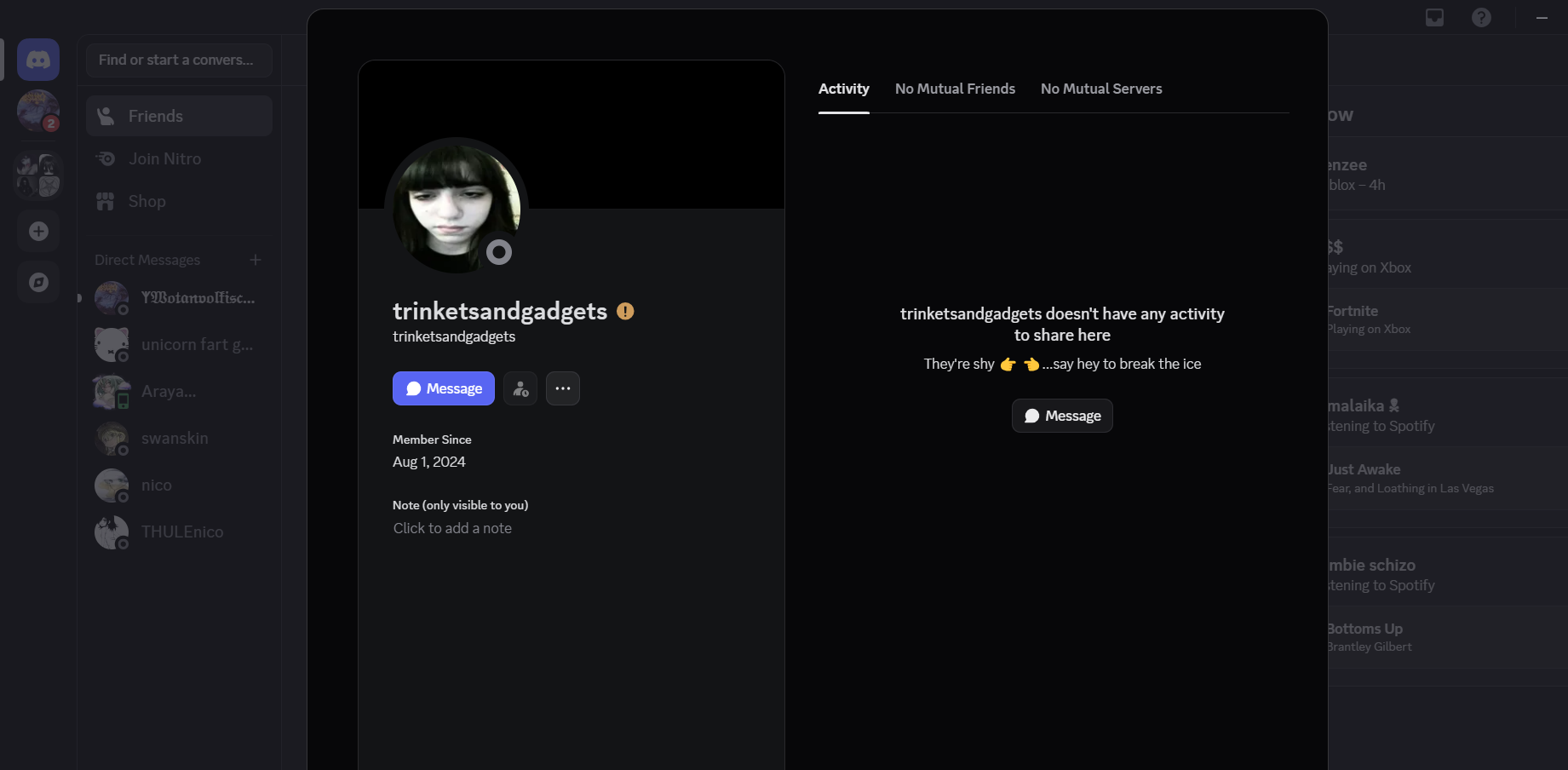Click the Add a Server plus icon
Viewport: 1568px width, 770px height.
[x=38, y=231]
